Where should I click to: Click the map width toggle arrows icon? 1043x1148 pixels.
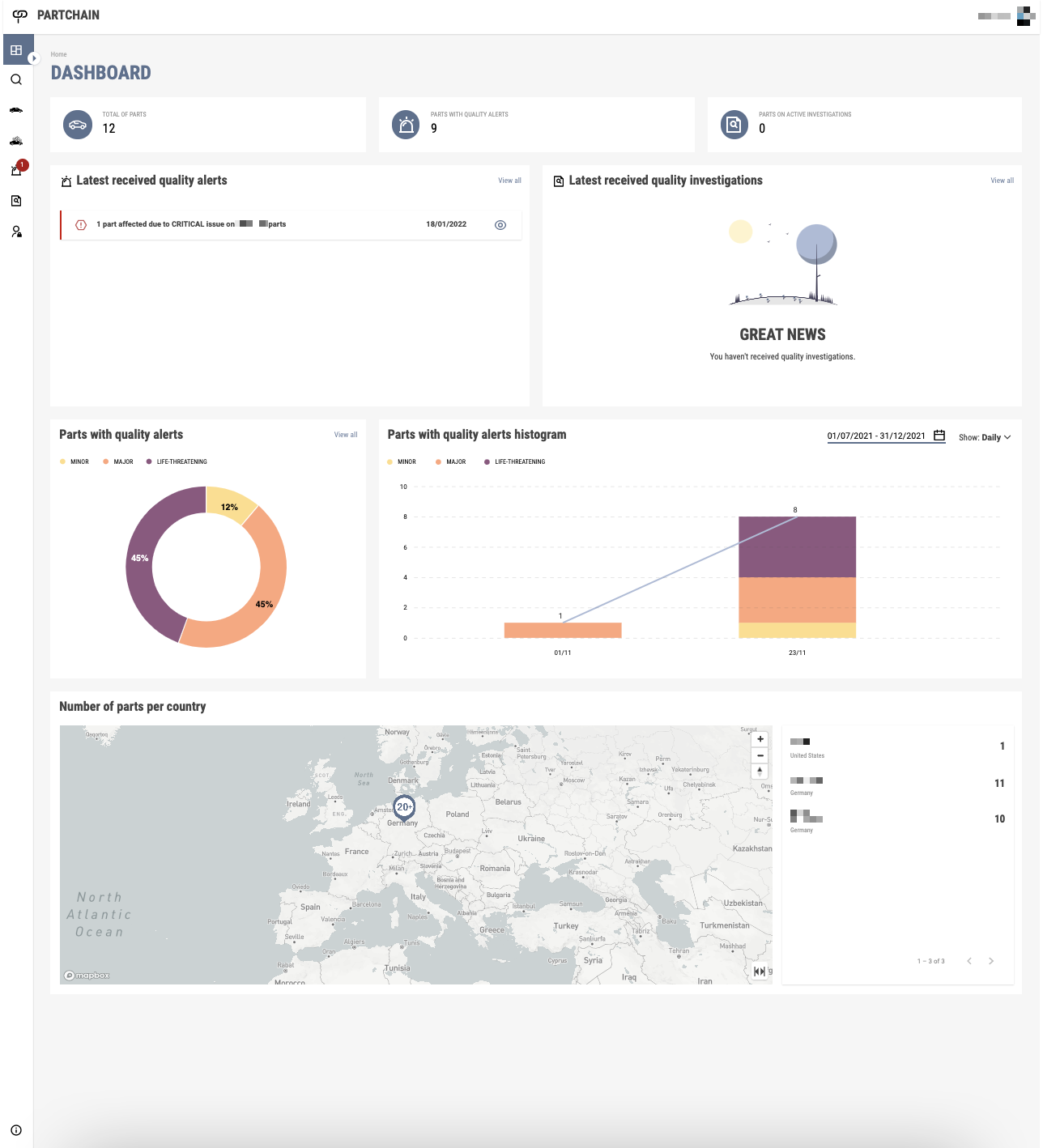pos(760,972)
